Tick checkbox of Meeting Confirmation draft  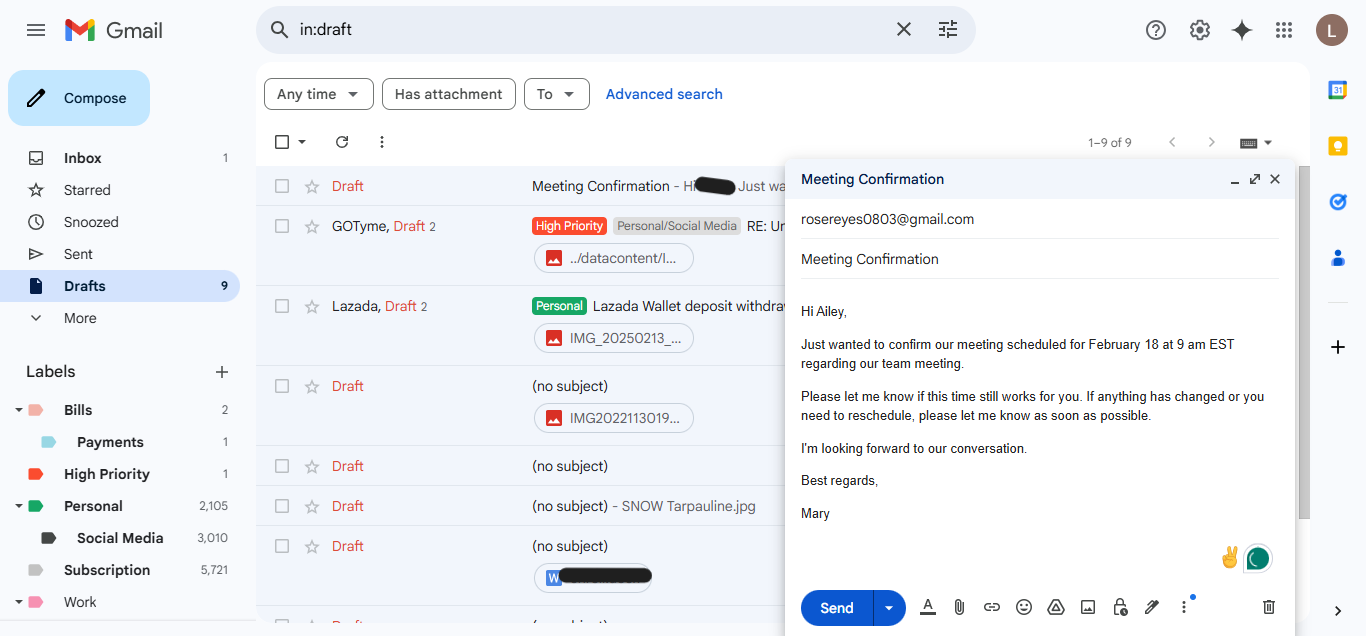pos(282,186)
